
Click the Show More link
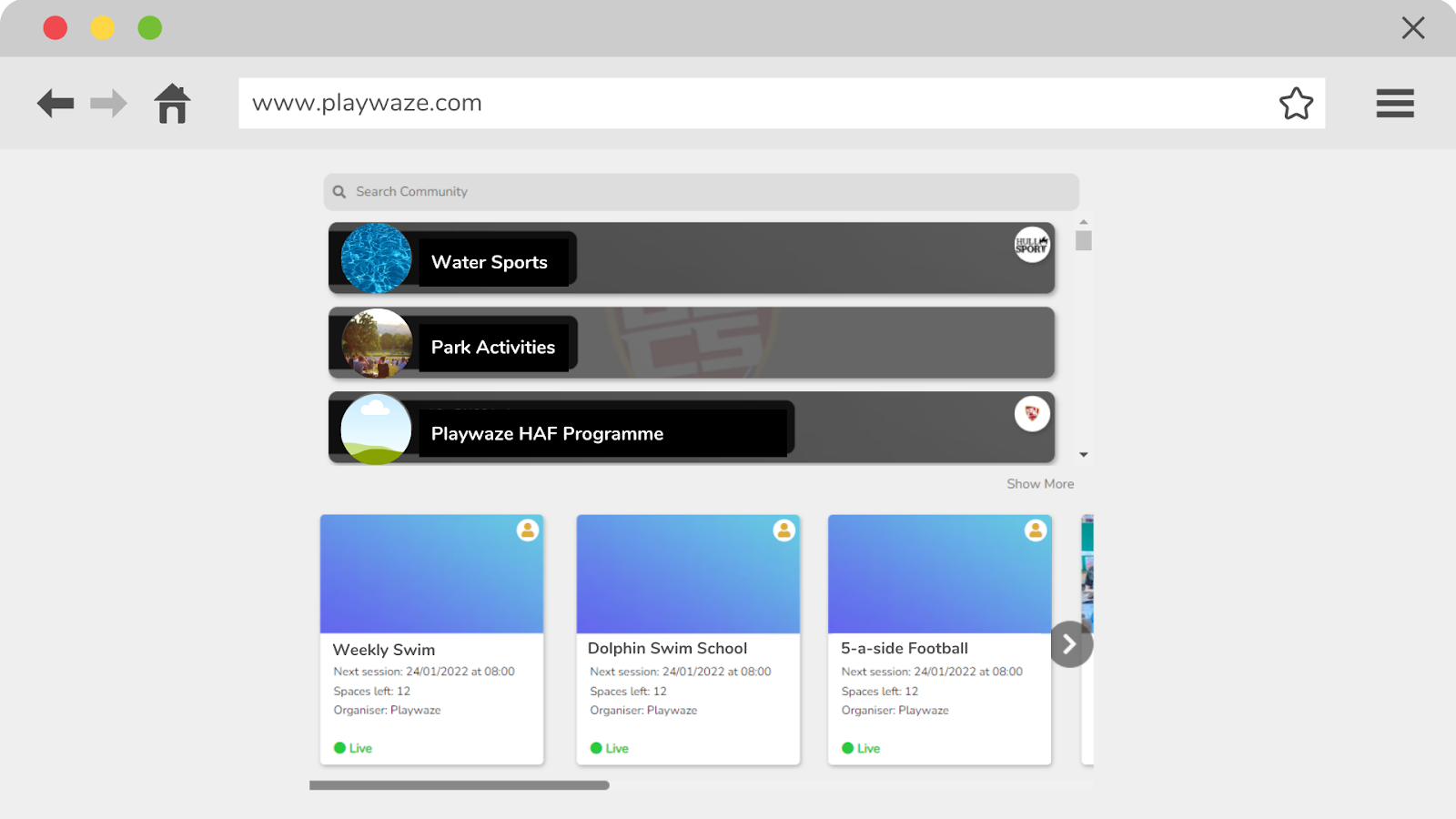coord(1040,484)
